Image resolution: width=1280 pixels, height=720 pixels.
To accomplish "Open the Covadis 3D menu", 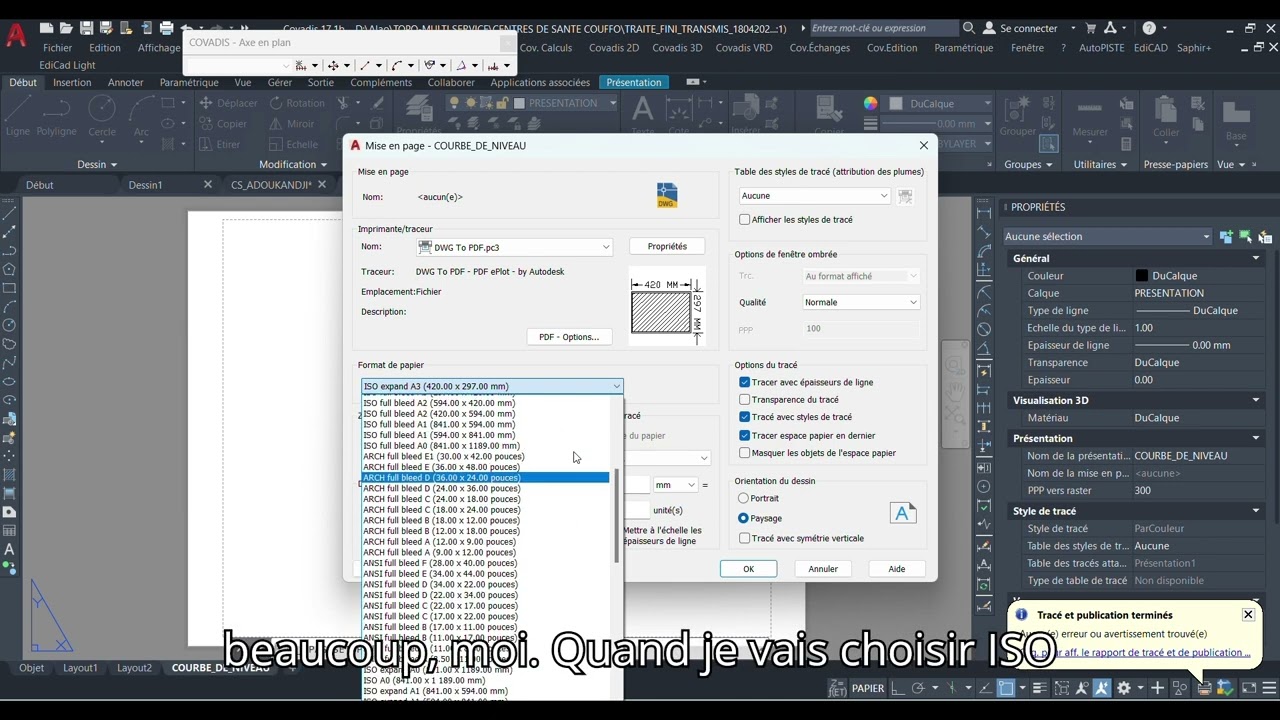I will click(x=678, y=48).
